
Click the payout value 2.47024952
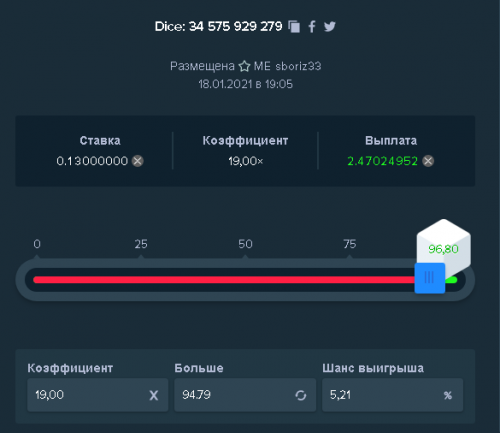point(383,161)
